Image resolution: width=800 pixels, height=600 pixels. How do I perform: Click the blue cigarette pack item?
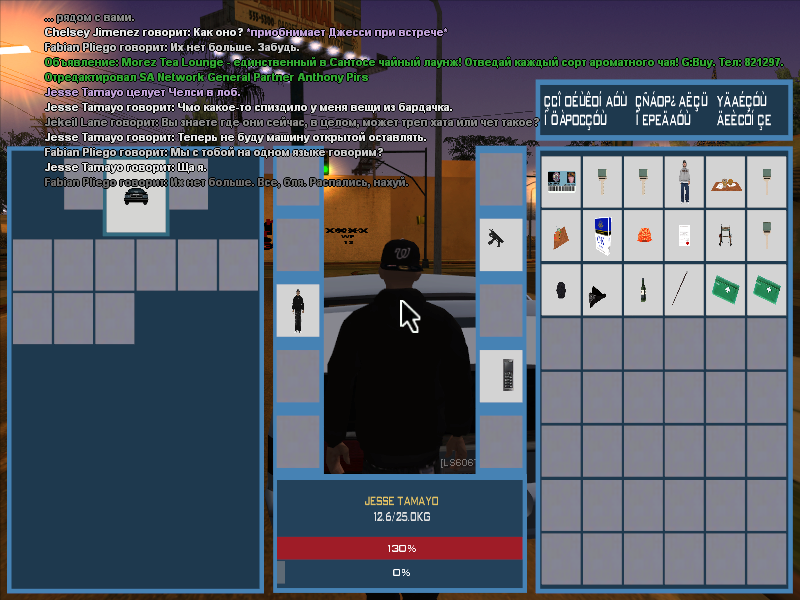(x=602, y=236)
